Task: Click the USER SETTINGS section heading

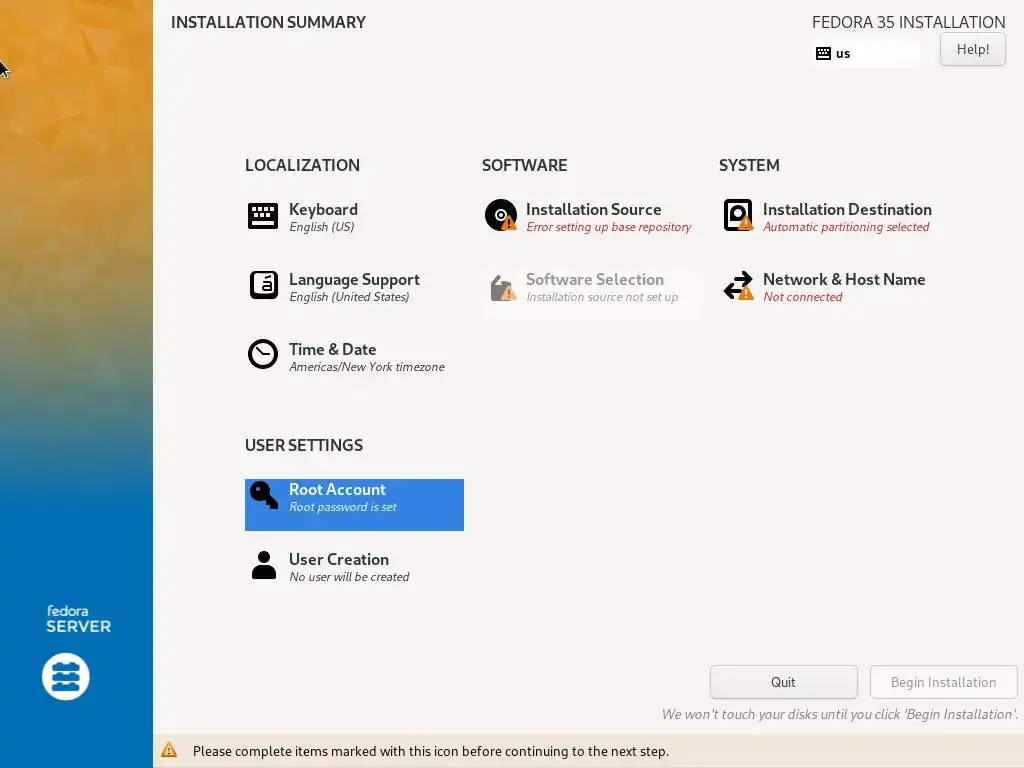Action: coord(304,445)
